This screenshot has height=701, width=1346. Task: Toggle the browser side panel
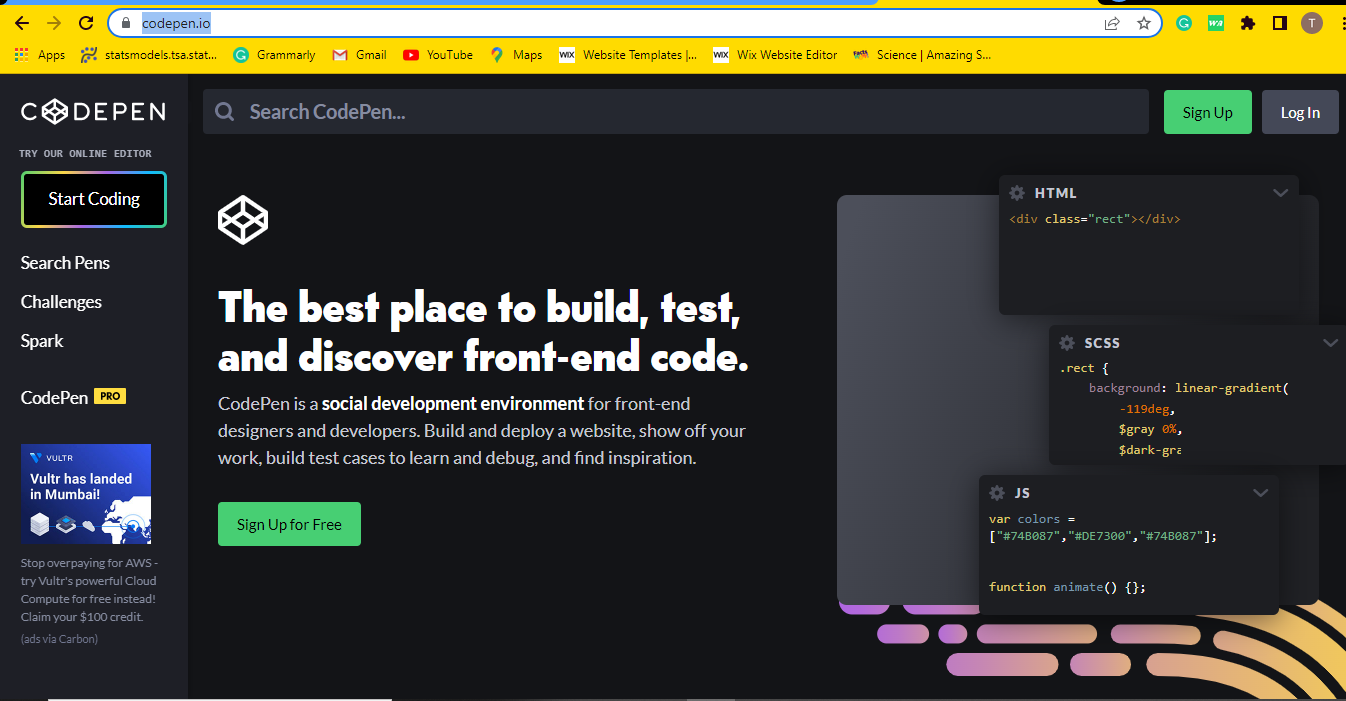pos(1279,23)
